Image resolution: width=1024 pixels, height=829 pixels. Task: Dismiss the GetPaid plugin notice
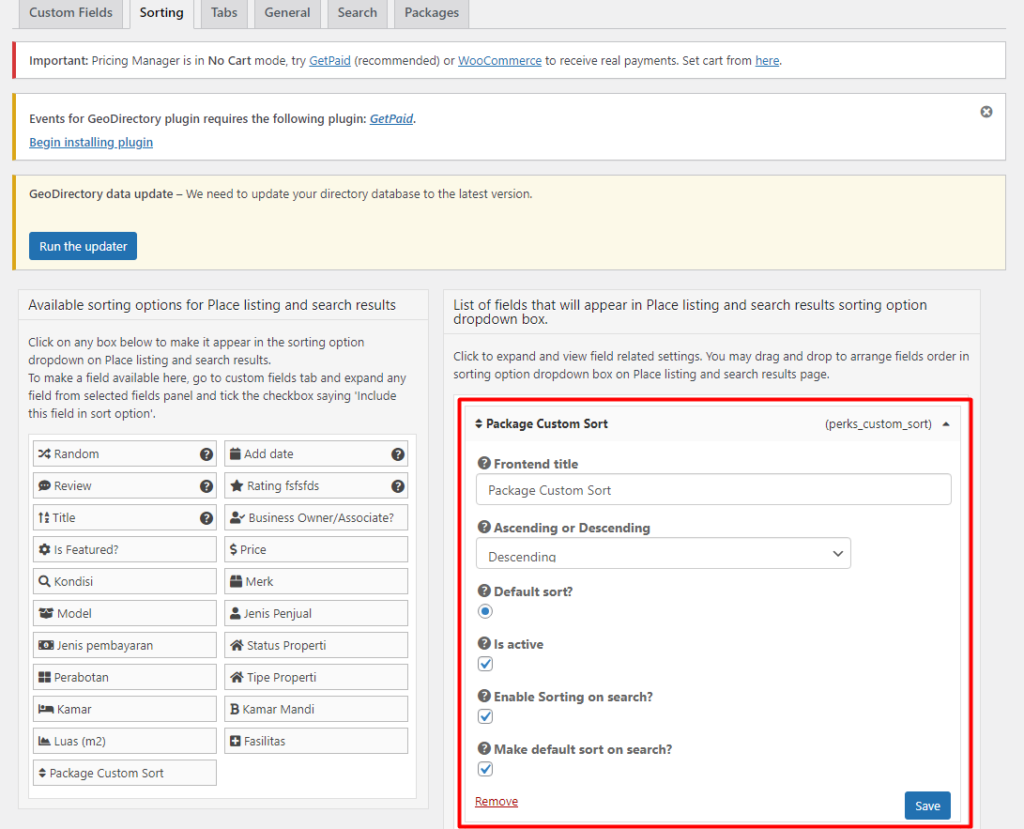(986, 112)
